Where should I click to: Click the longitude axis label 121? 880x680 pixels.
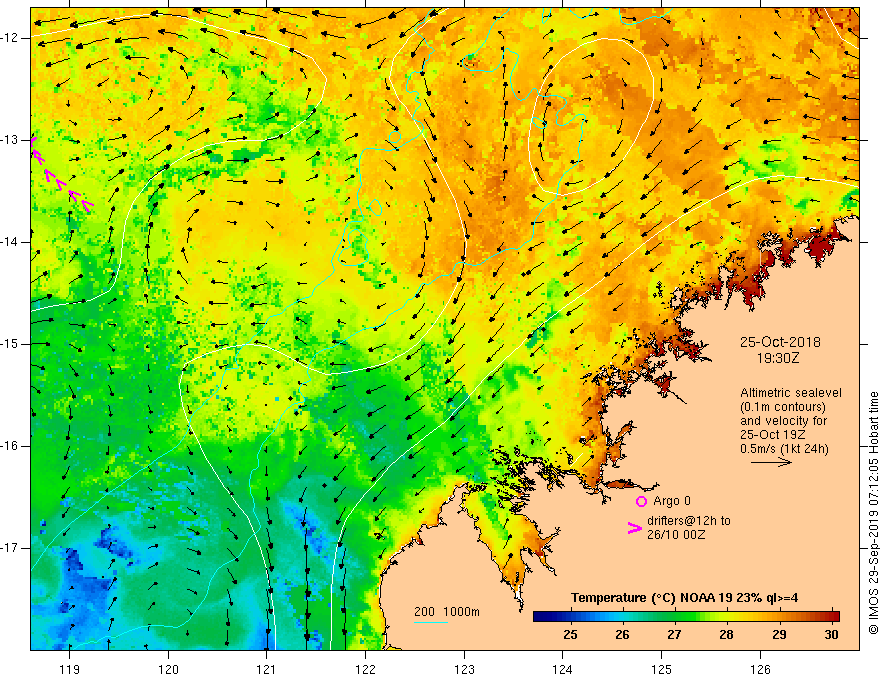point(267,669)
